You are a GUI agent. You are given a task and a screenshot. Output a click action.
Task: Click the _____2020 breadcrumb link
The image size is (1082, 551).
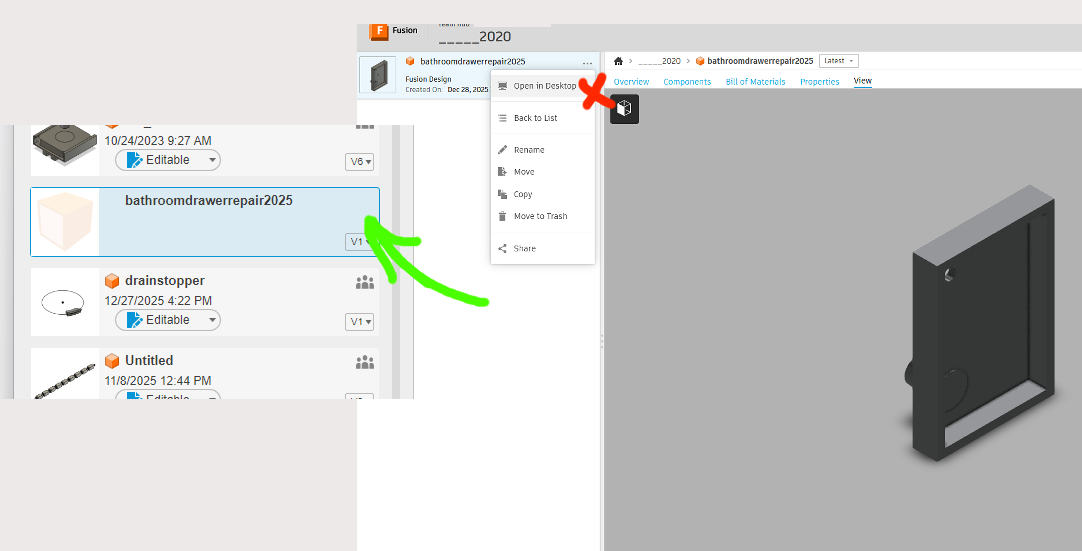(659, 61)
